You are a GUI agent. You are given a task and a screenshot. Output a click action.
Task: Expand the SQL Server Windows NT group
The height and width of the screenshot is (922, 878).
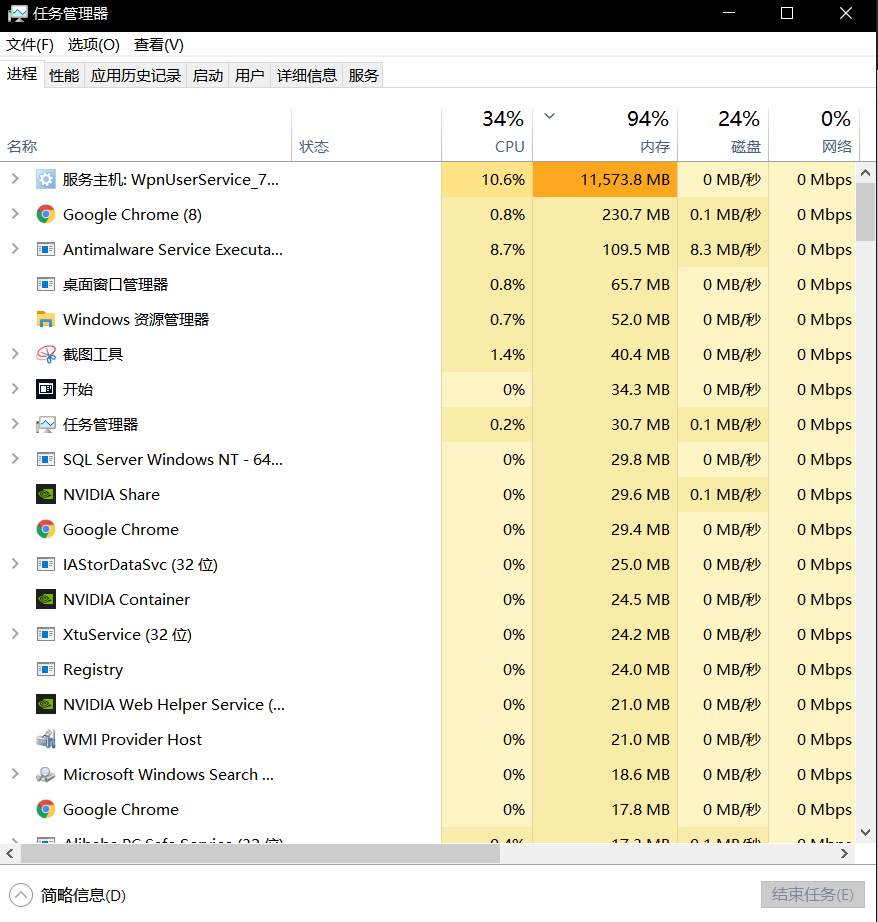(15, 459)
